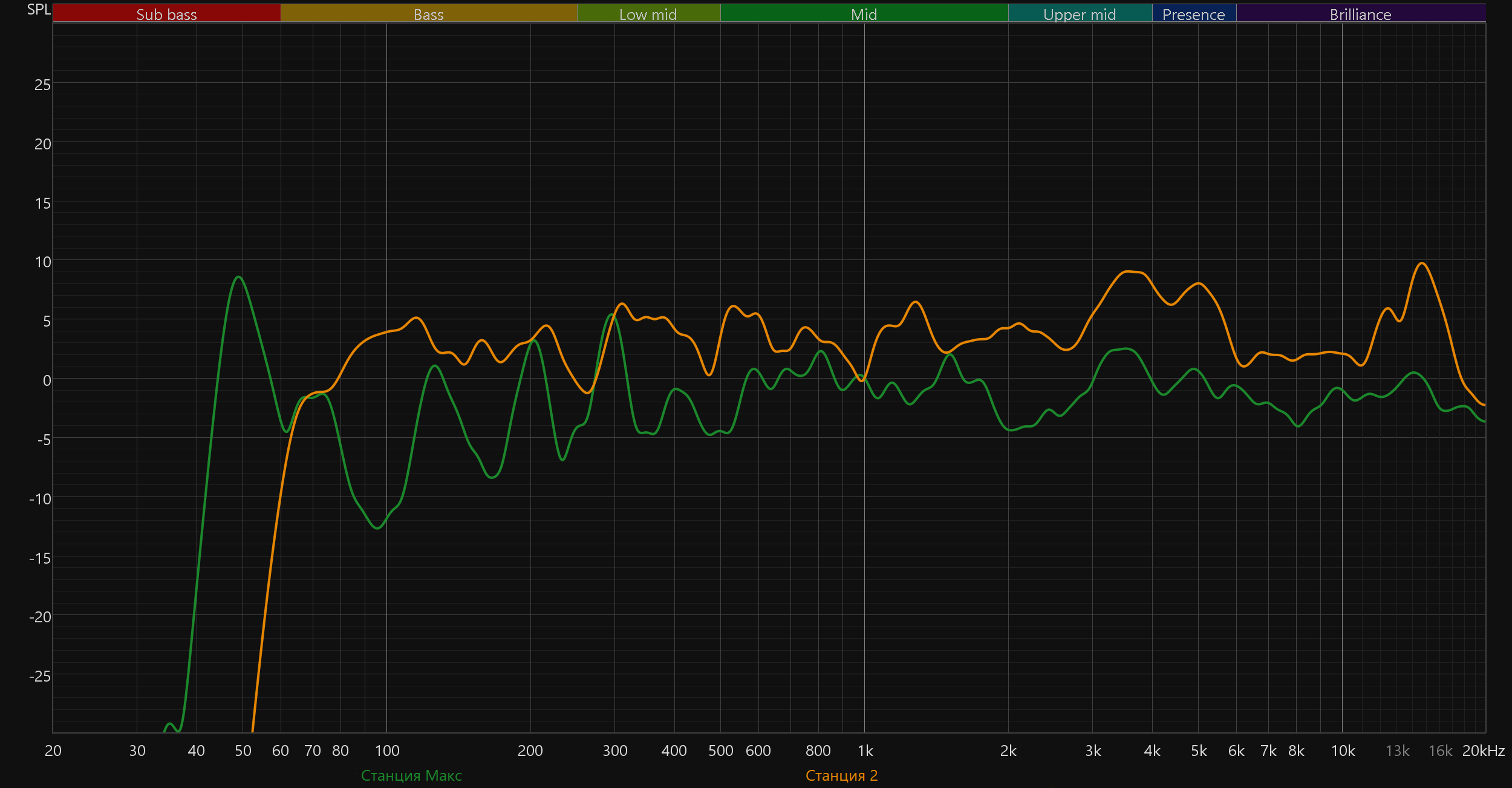
Task: Click the green curve peak near 50 Hz
Action: click(239, 277)
